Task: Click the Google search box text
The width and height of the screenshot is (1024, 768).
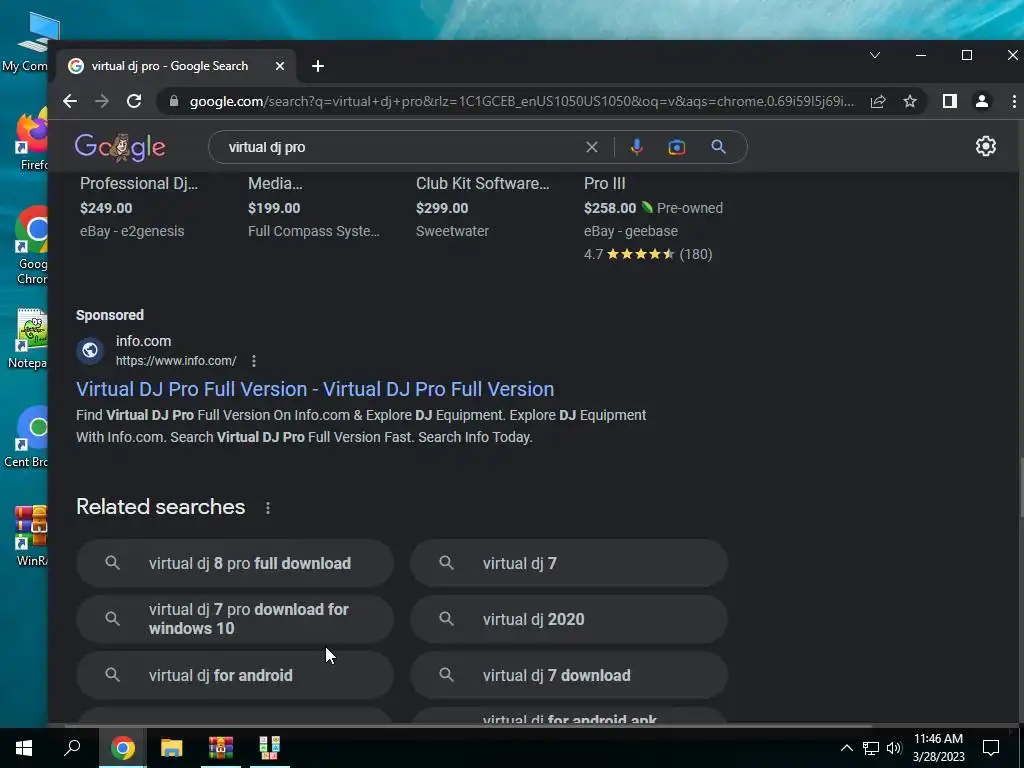Action: coord(267,147)
